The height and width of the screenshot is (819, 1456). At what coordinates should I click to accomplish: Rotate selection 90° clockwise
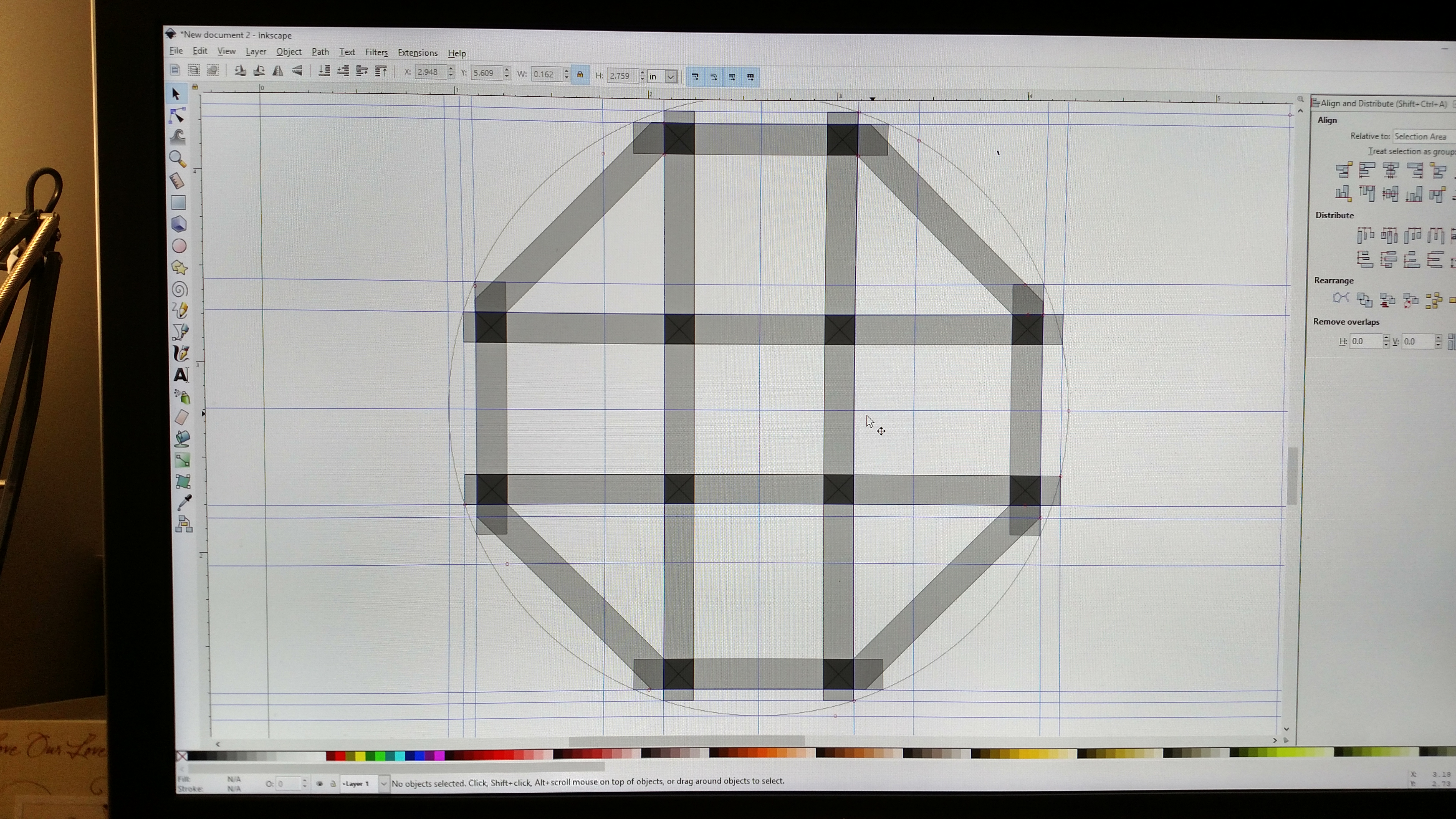pos(259,71)
